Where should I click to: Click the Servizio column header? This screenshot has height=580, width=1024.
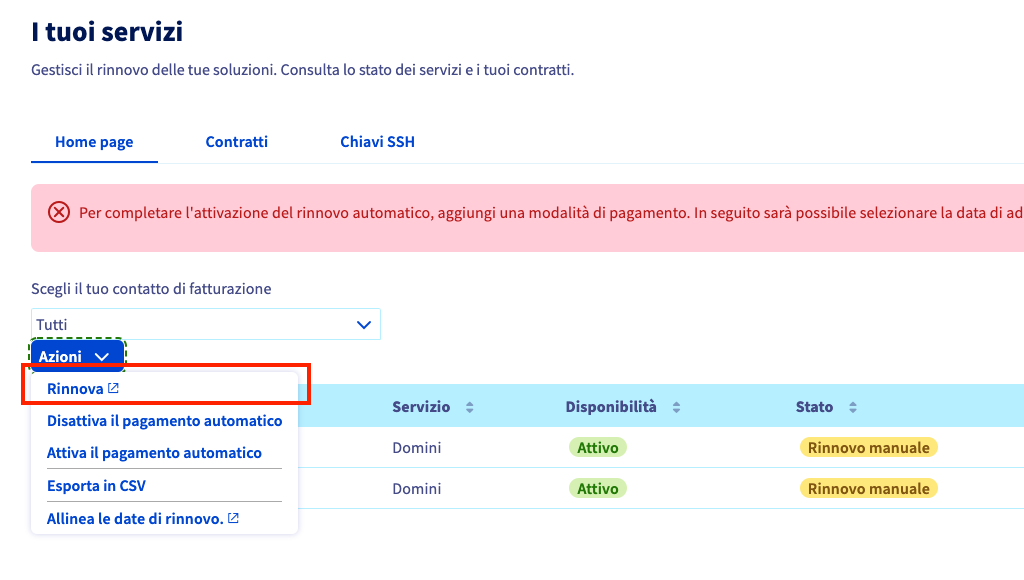(x=421, y=407)
